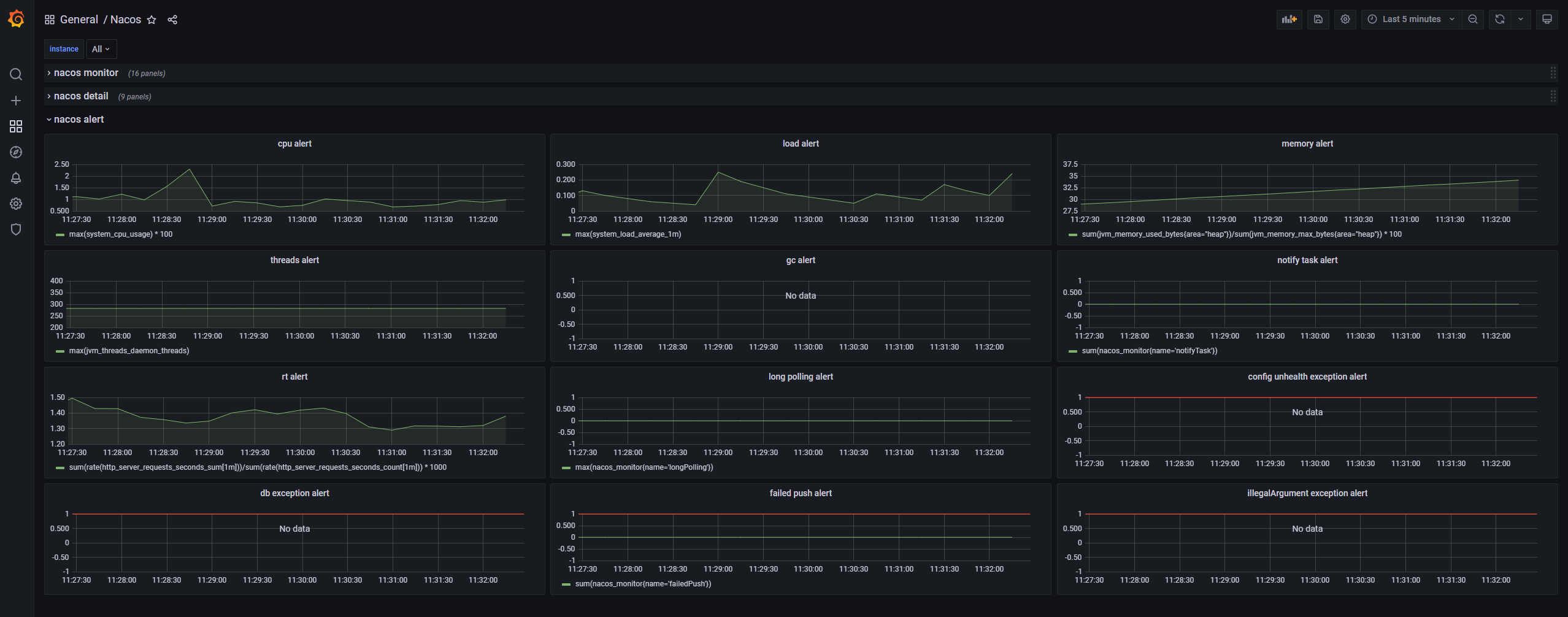The image size is (1568, 617).
Task: Toggle the longPolling nacos_monitor legend series
Action: [644, 467]
